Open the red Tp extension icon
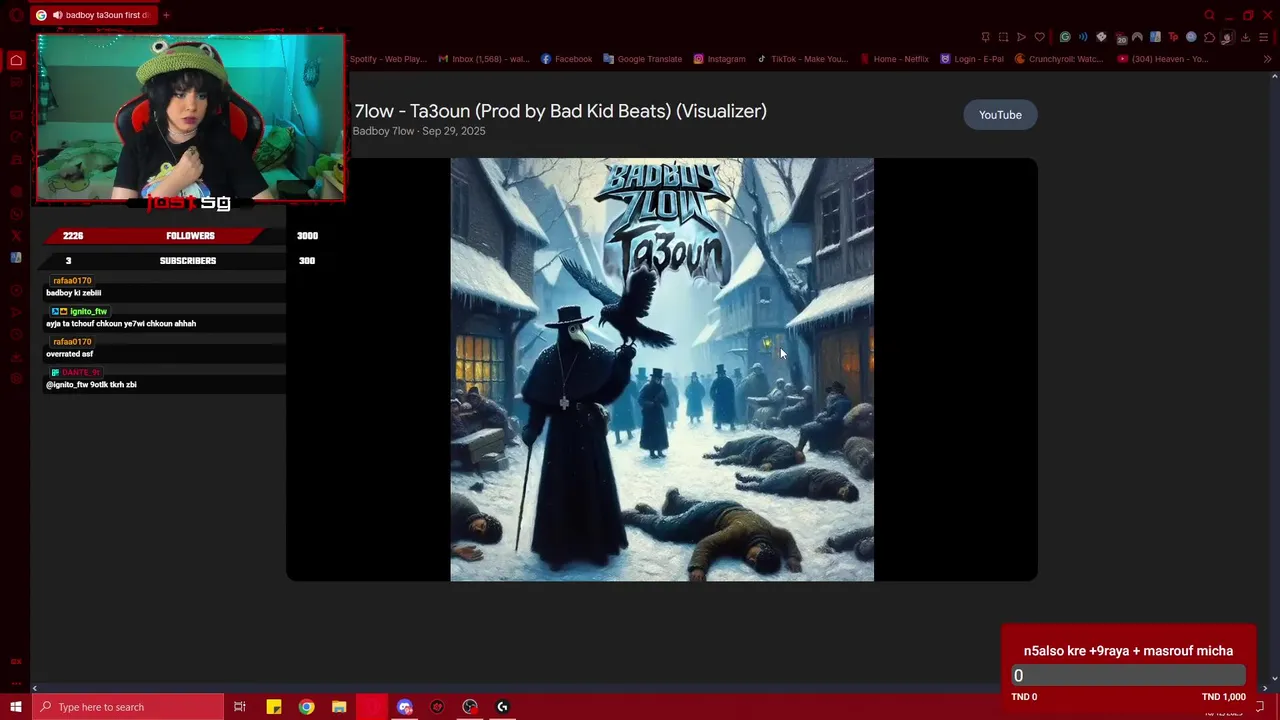Image resolution: width=1280 pixels, height=720 pixels. 1173,37
